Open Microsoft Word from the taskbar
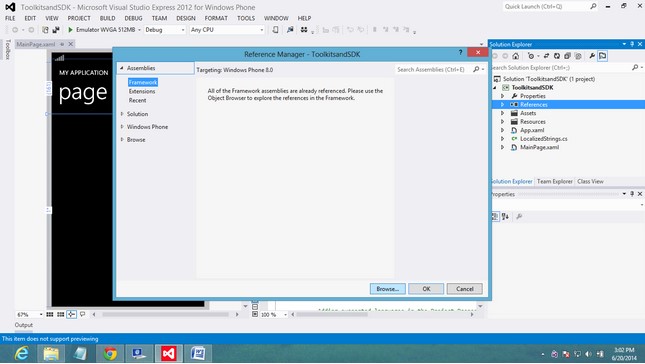 coord(198,353)
